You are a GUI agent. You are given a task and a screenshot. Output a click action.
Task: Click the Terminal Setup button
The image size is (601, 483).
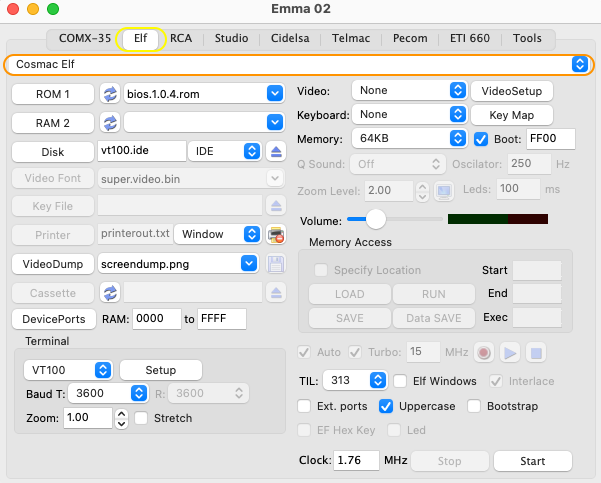(x=161, y=370)
